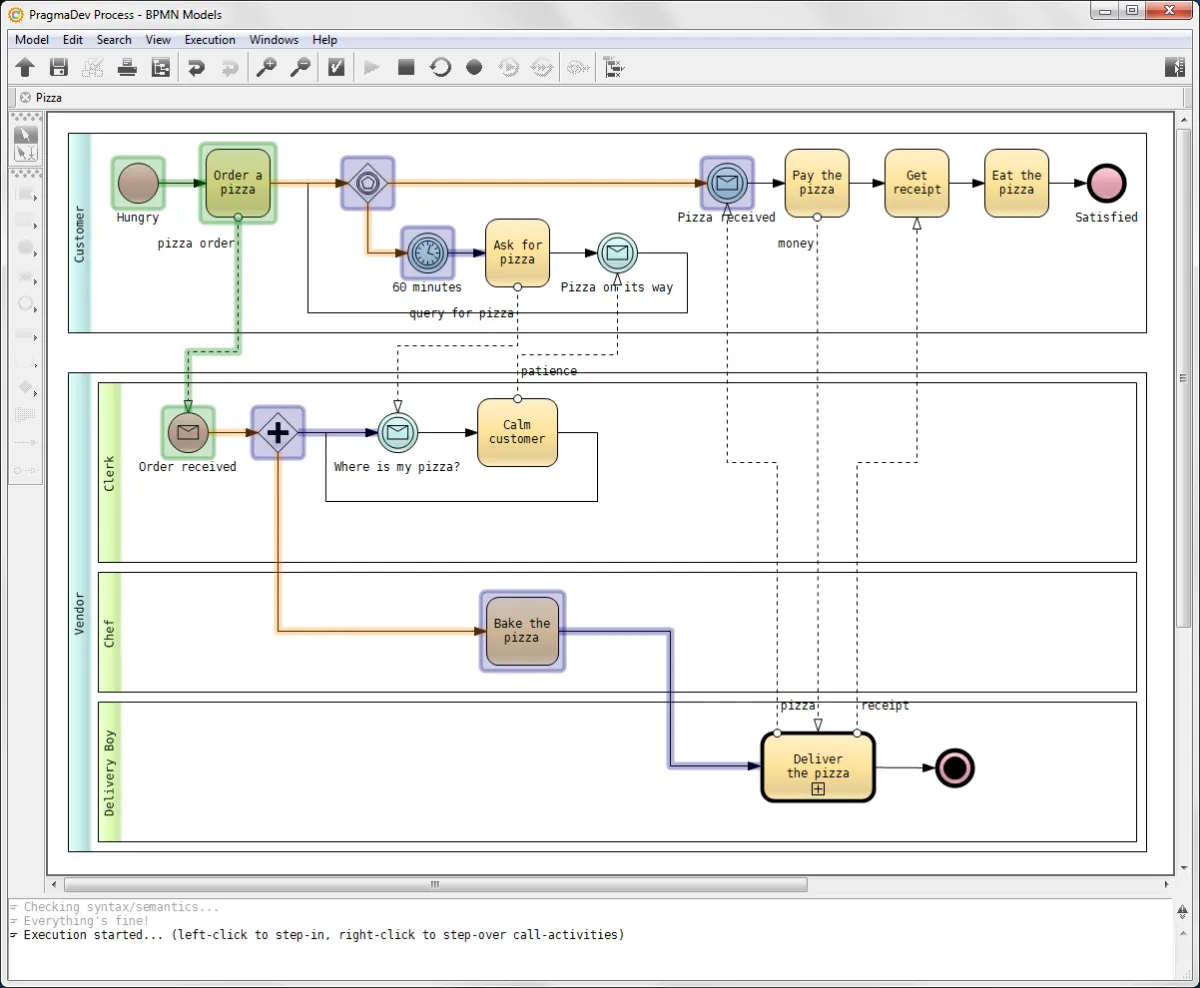
Task: Click the zoom in magnifier icon
Action: point(266,68)
